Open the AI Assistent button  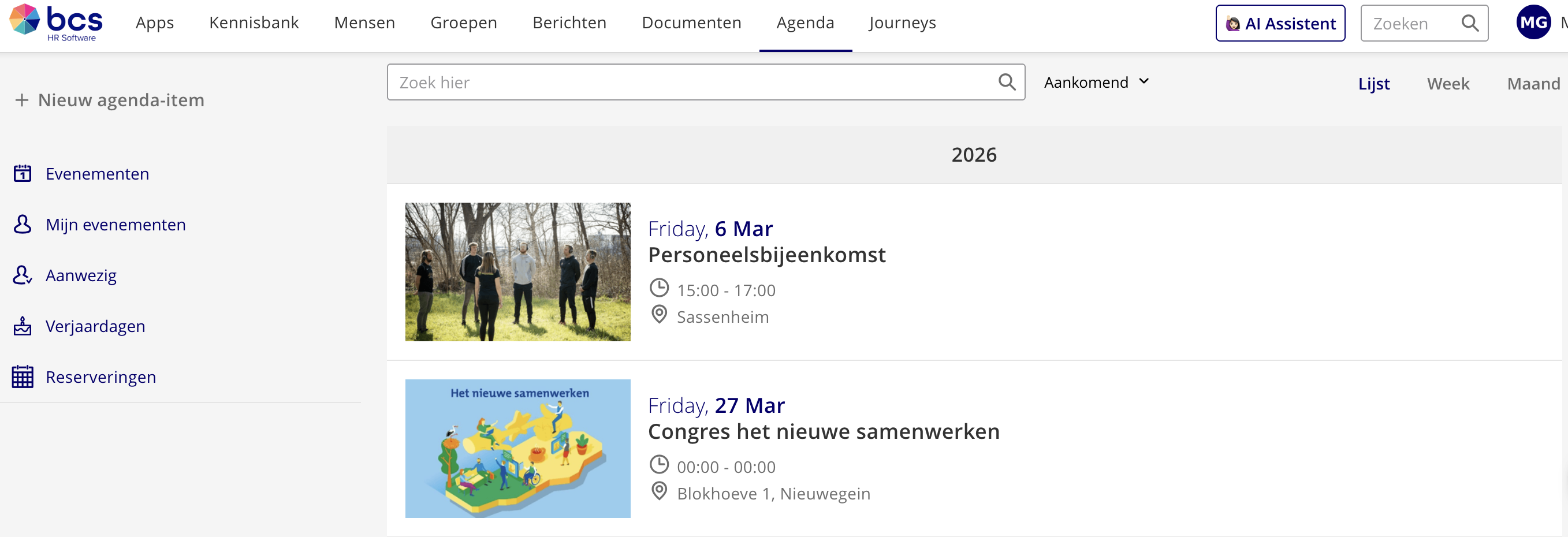click(1280, 23)
